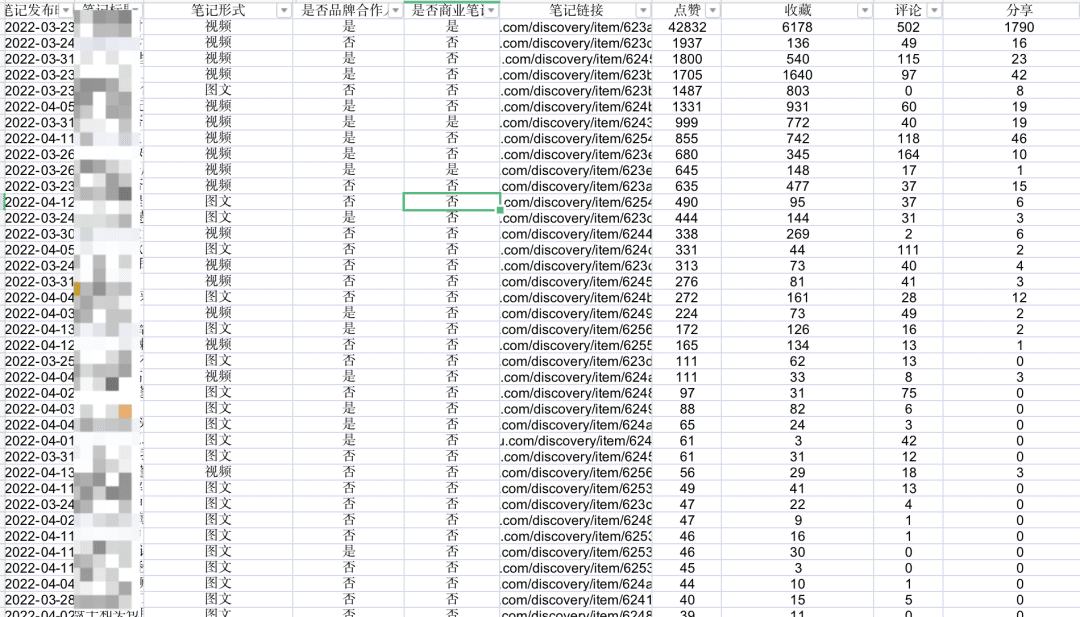The height and width of the screenshot is (617, 1080).
Task: Select the 笔记链接 header label
Action: 577,10
